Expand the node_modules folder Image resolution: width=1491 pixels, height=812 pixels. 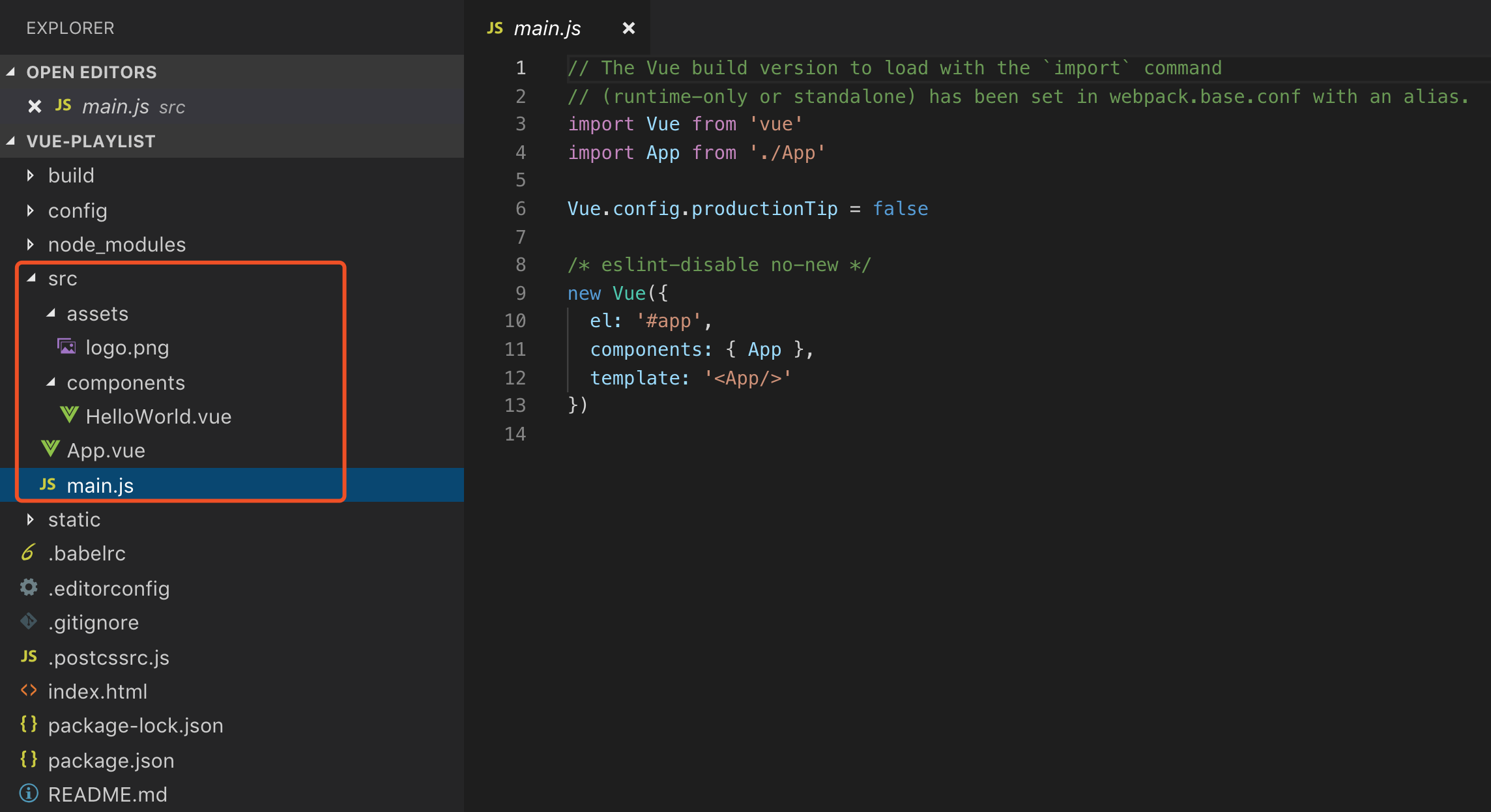tap(30, 244)
